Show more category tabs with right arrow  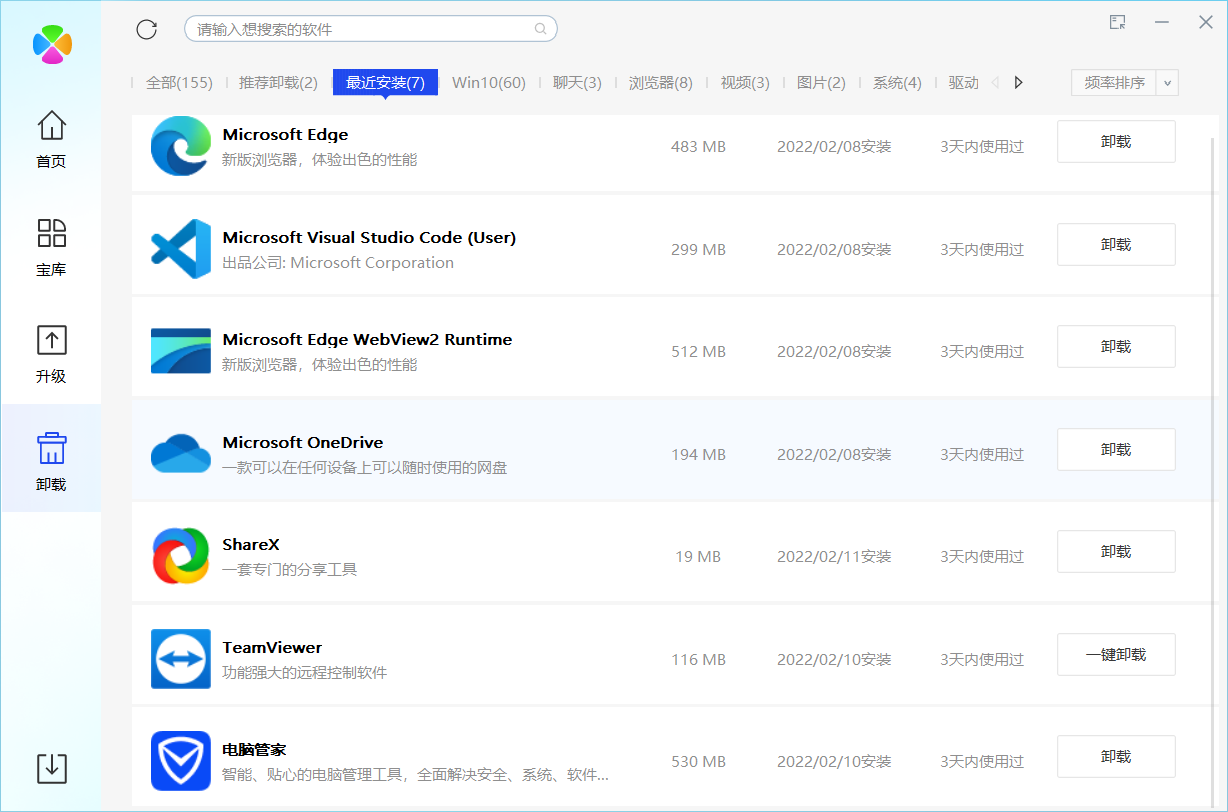tap(1019, 83)
